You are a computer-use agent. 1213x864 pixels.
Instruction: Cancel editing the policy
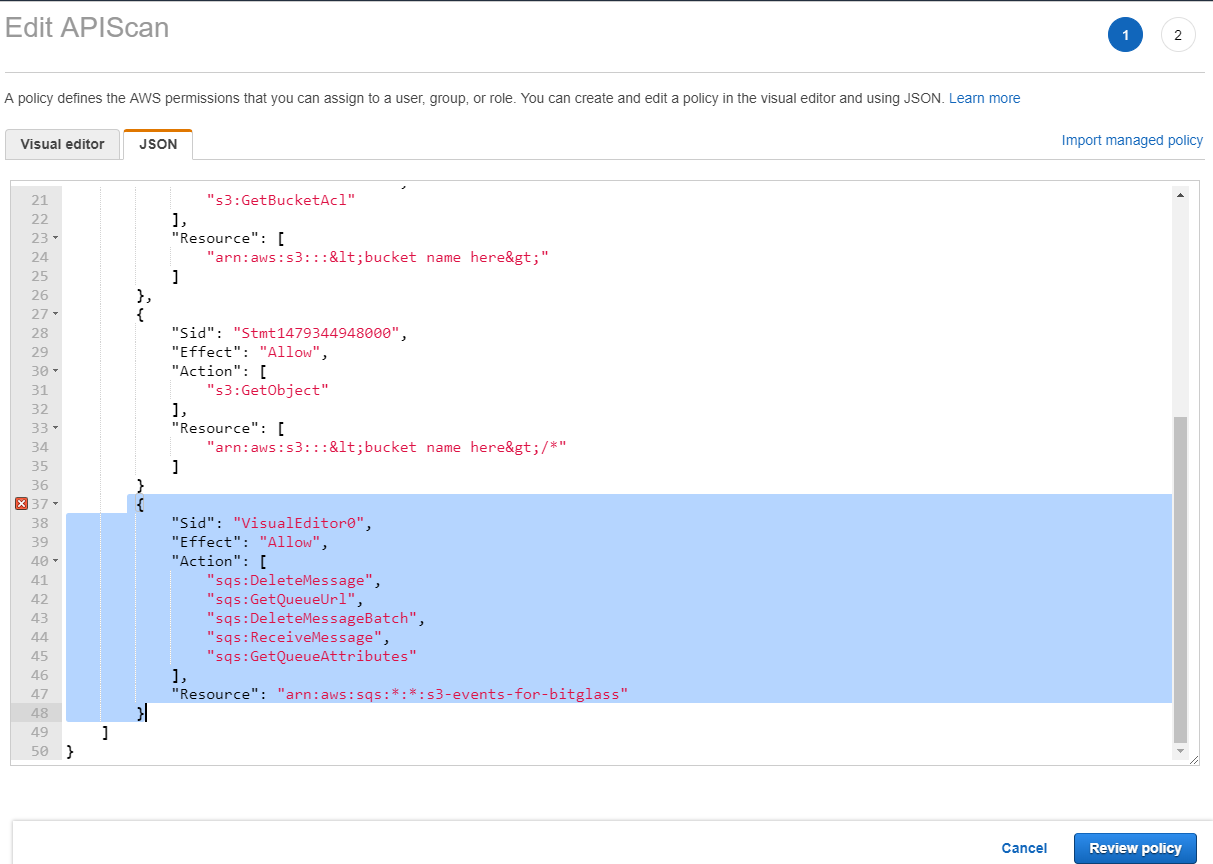pyautogui.click(x=1024, y=848)
